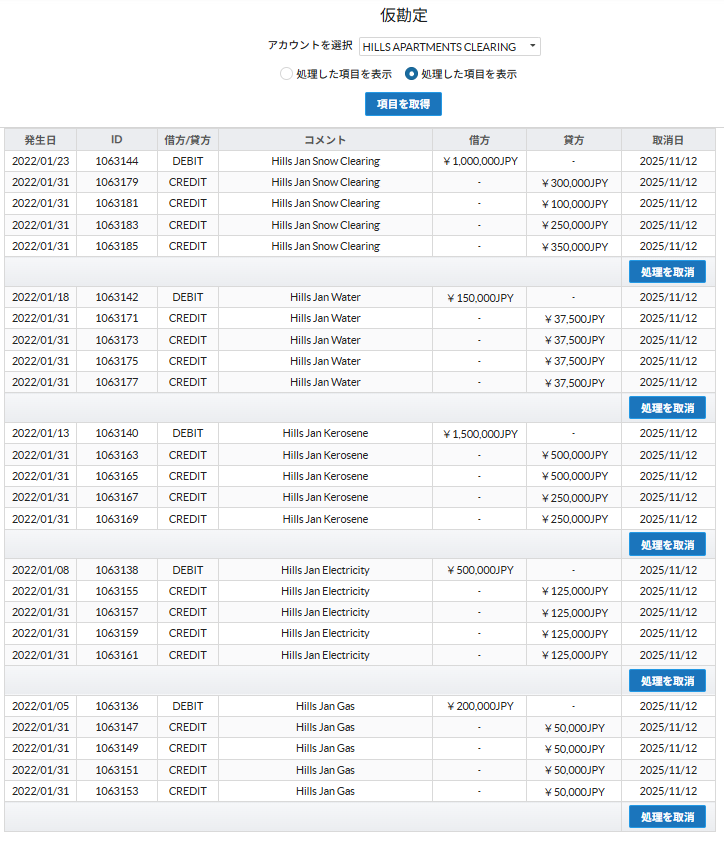The width and height of the screenshot is (724, 843).
Task: Click the 取消日 column header
Action: click(668, 140)
